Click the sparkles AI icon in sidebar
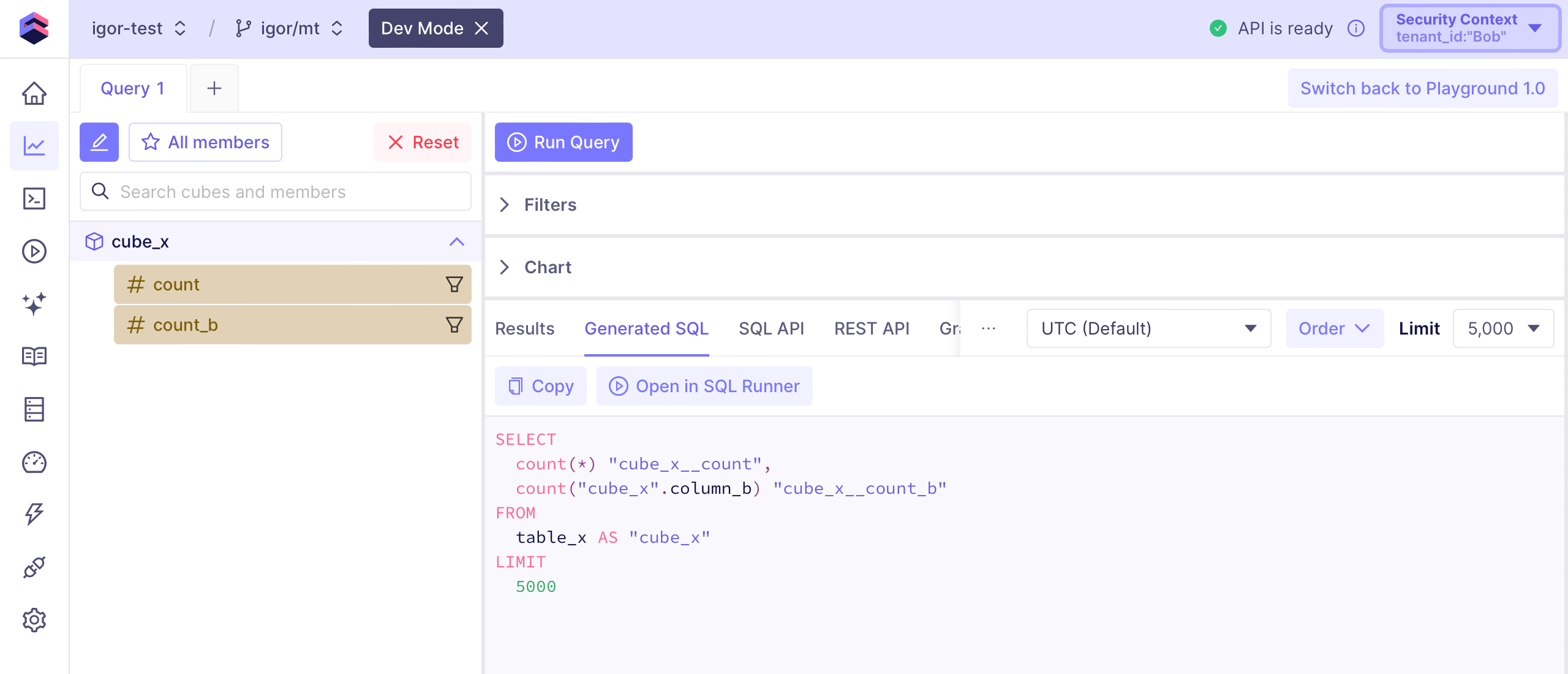Viewport: 1568px width, 674px height. [x=34, y=303]
